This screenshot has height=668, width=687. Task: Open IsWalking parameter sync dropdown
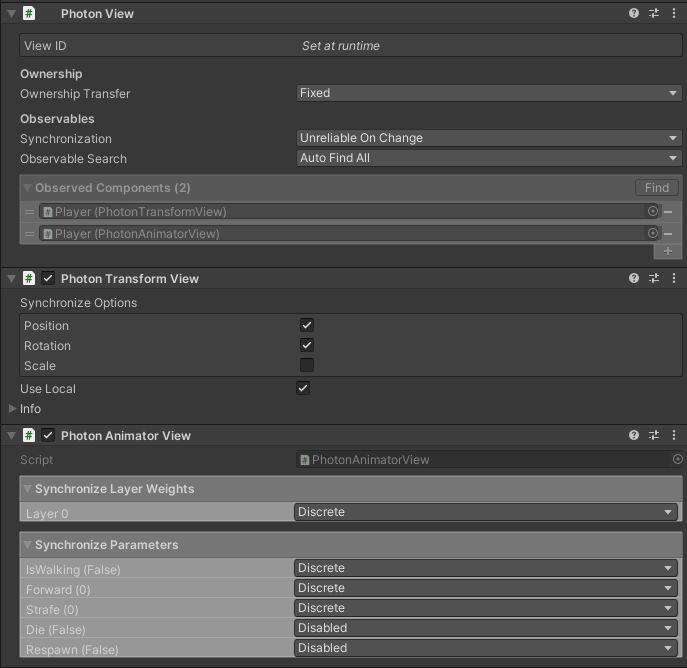[x=486, y=568]
